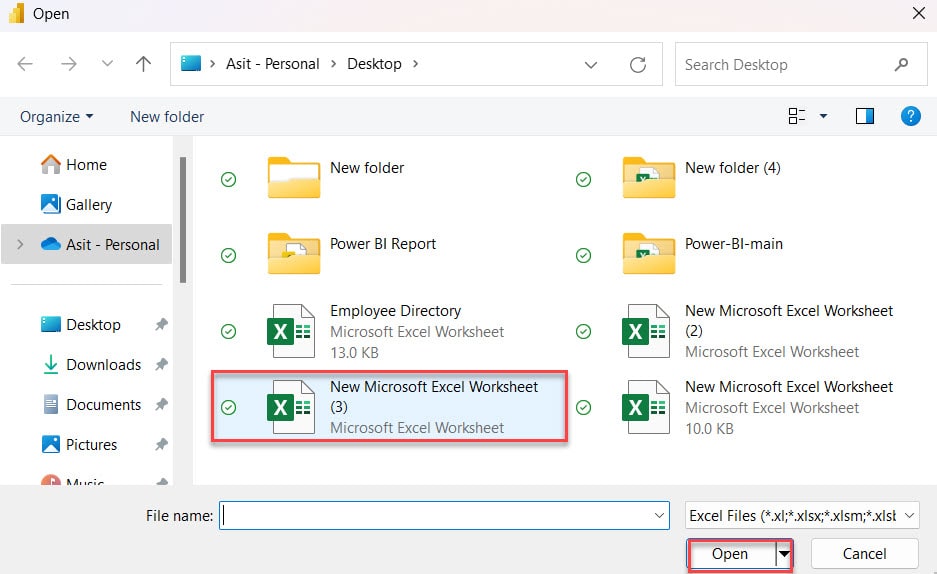Create a New folder
The height and width of the screenshot is (574, 937).
point(167,116)
